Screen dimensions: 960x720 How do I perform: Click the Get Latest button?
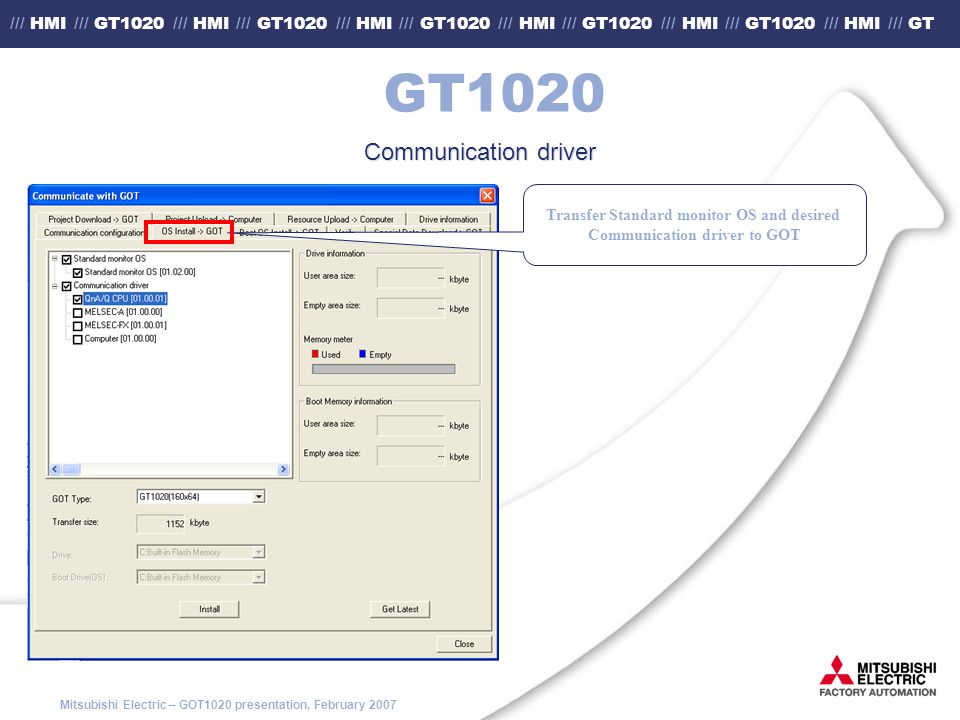pos(400,609)
